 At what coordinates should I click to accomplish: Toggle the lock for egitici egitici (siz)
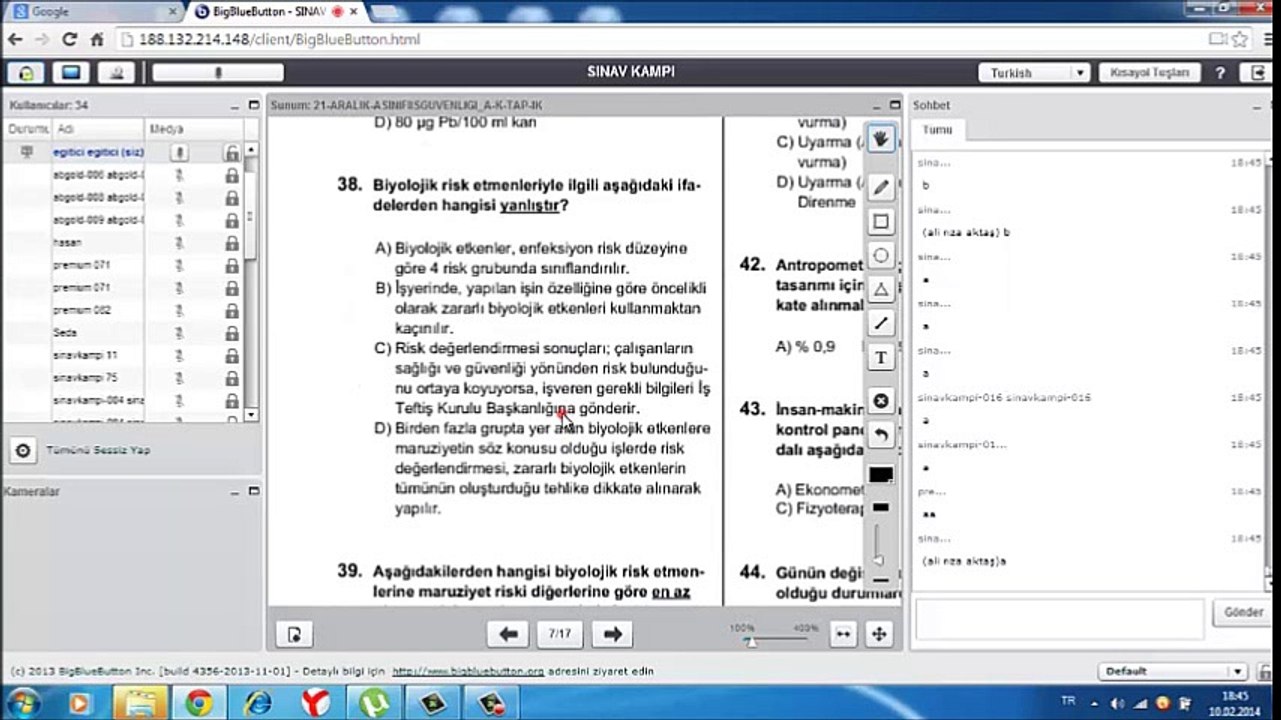pos(232,152)
